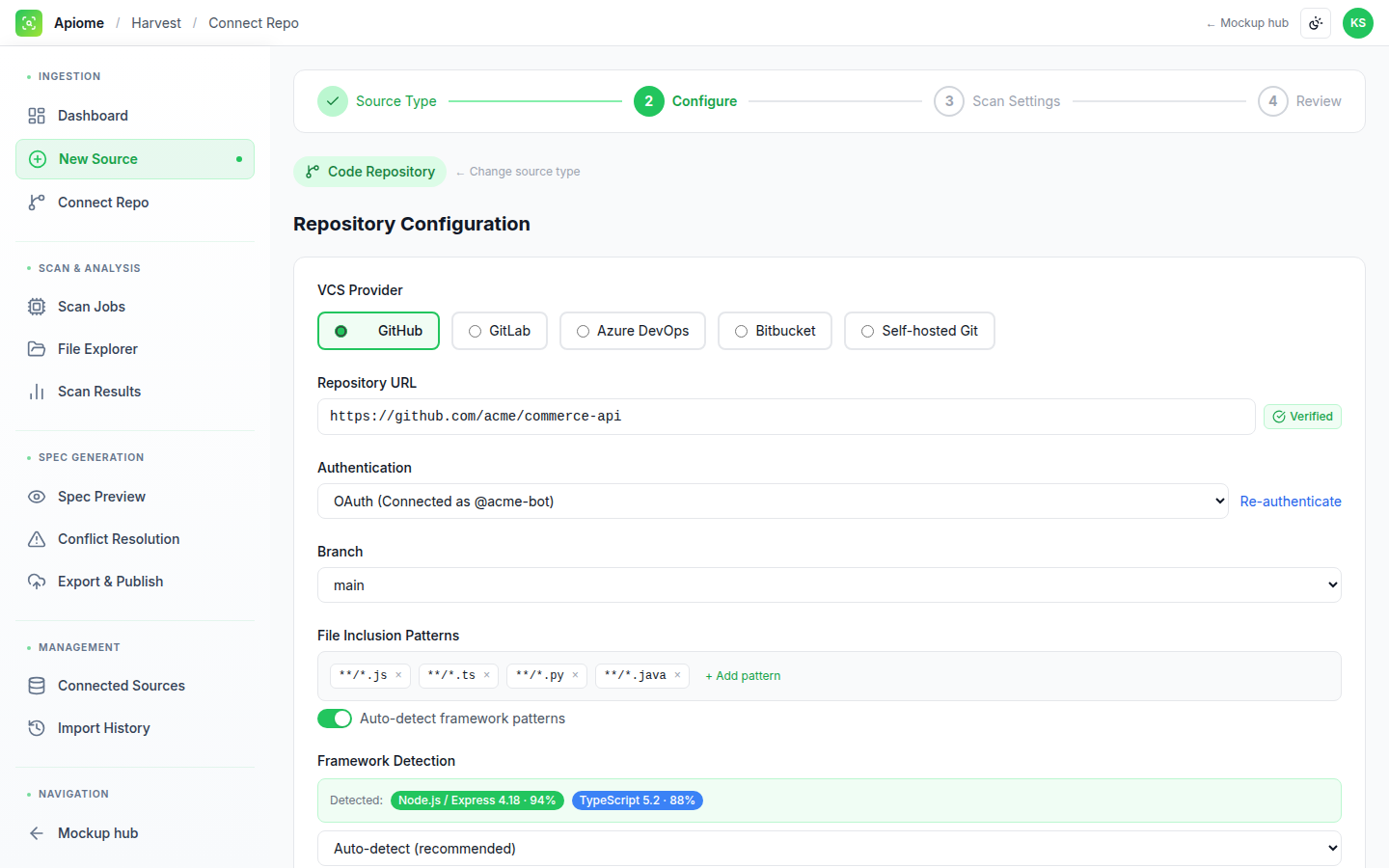Remove the **/*.java pattern
The height and width of the screenshot is (868, 1389).
coord(678,675)
